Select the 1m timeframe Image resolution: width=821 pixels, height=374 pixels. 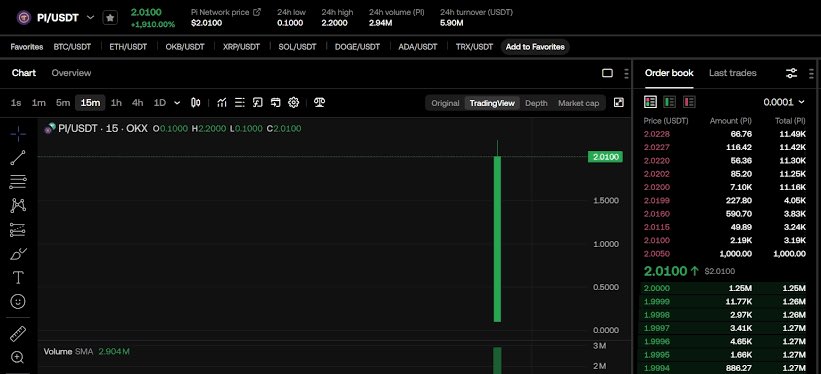click(x=39, y=103)
